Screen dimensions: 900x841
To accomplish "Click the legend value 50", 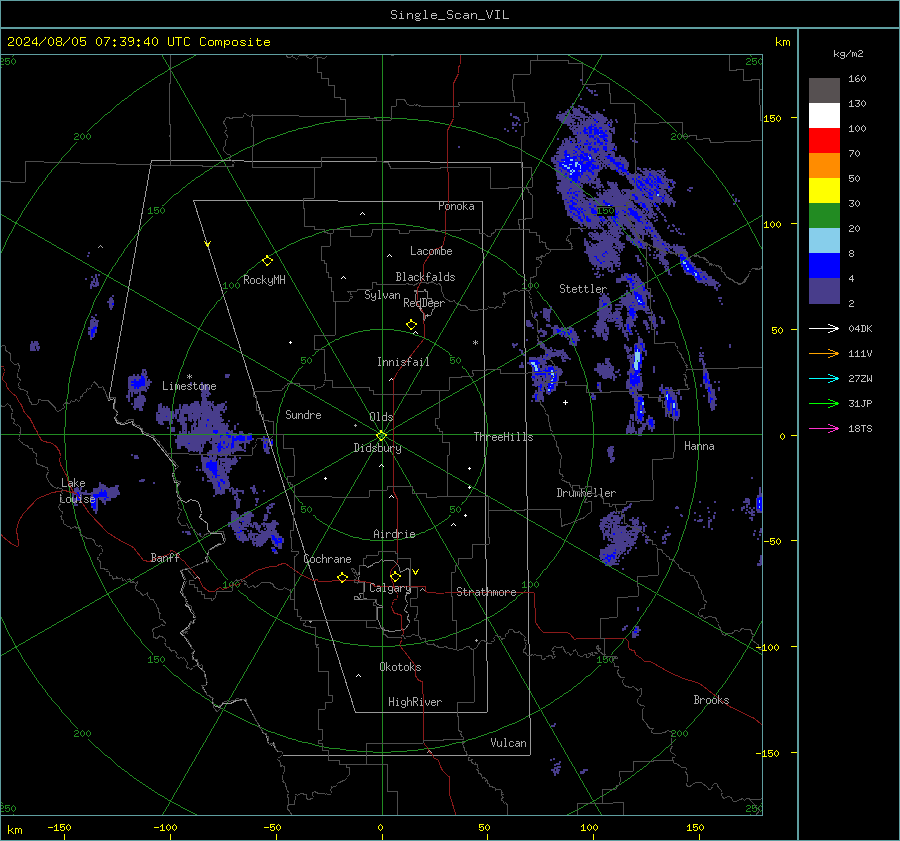I will (x=854, y=179).
